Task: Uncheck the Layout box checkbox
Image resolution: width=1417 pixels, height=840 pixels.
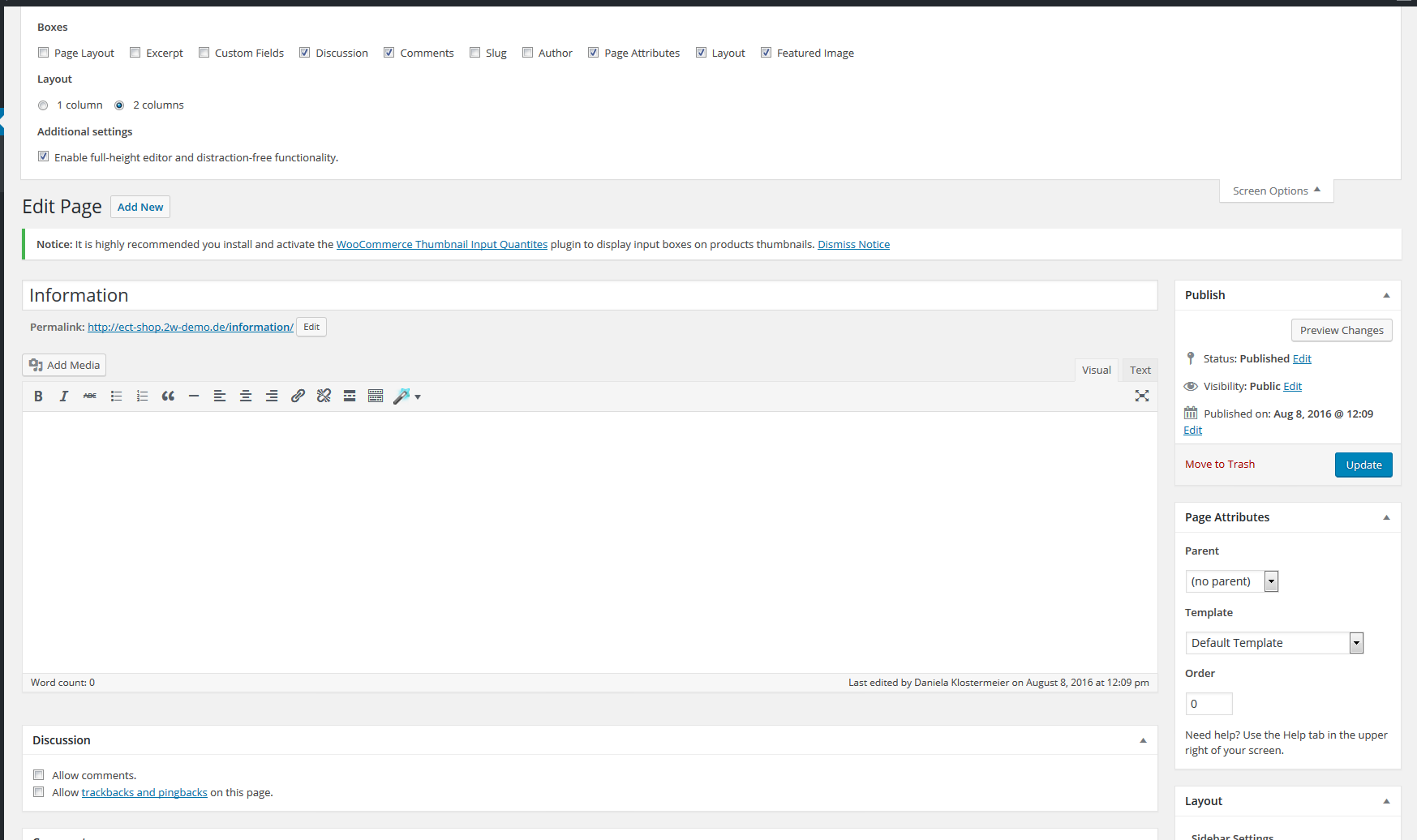Action: pos(702,53)
